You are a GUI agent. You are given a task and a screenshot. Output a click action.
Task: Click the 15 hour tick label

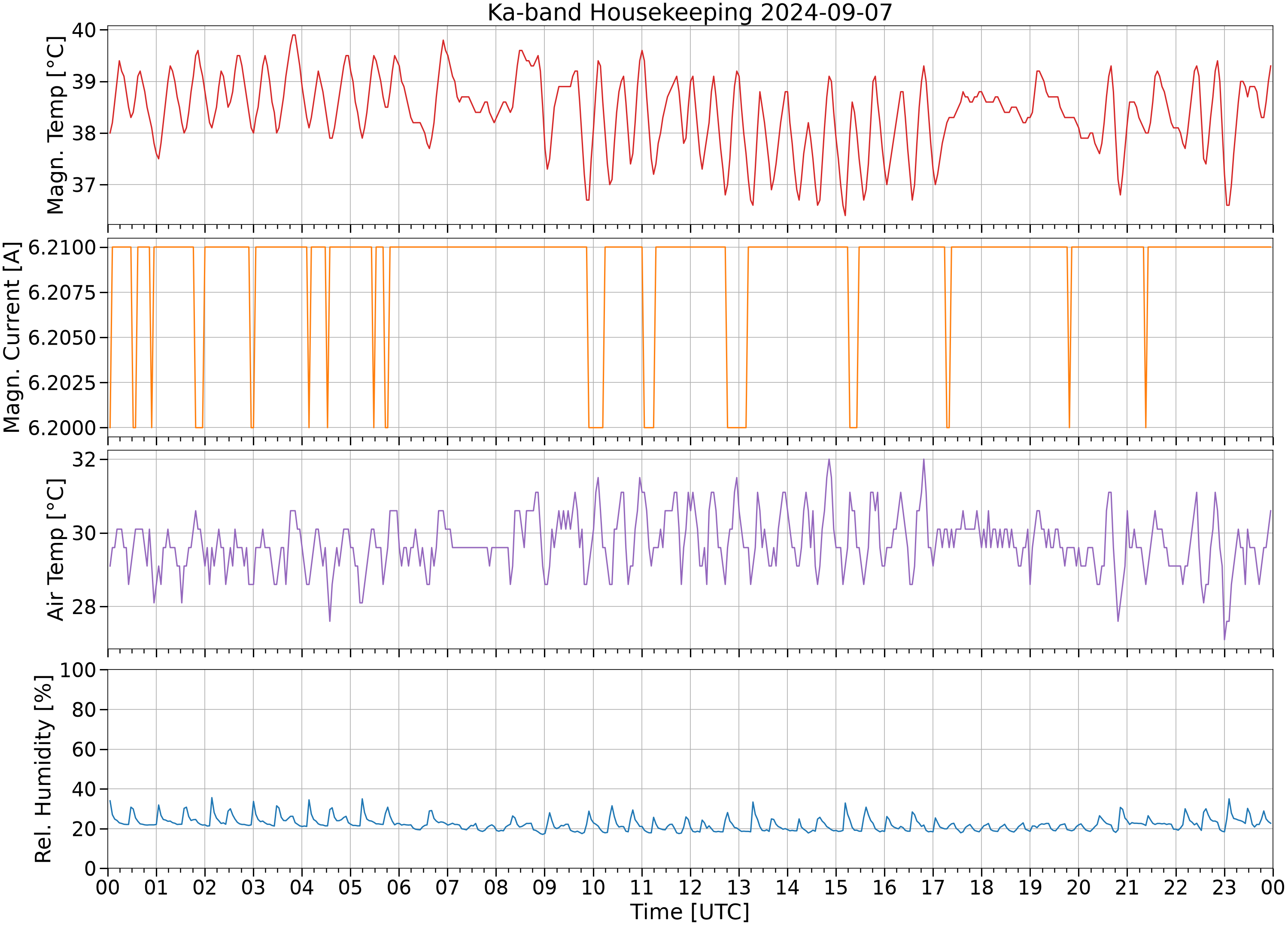tap(836, 887)
